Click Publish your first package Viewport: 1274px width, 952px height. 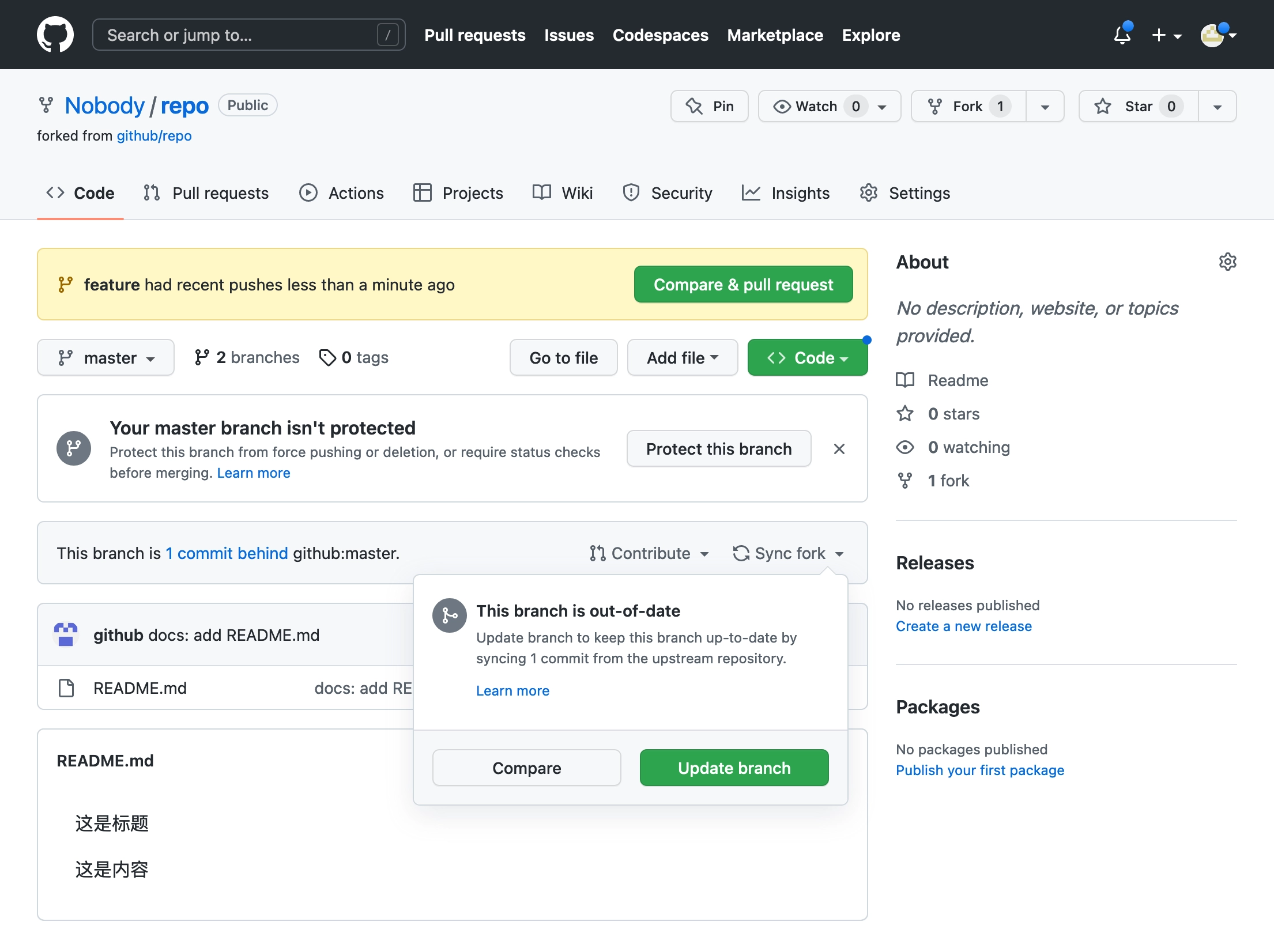click(x=979, y=770)
